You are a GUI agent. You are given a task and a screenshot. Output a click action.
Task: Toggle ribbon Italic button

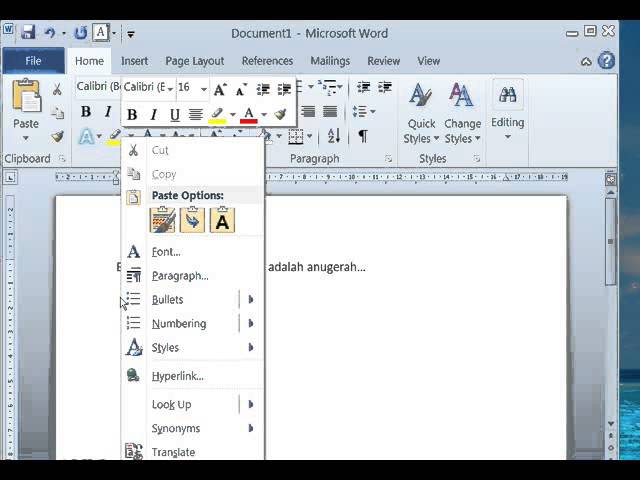pyautogui.click(x=108, y=111)
